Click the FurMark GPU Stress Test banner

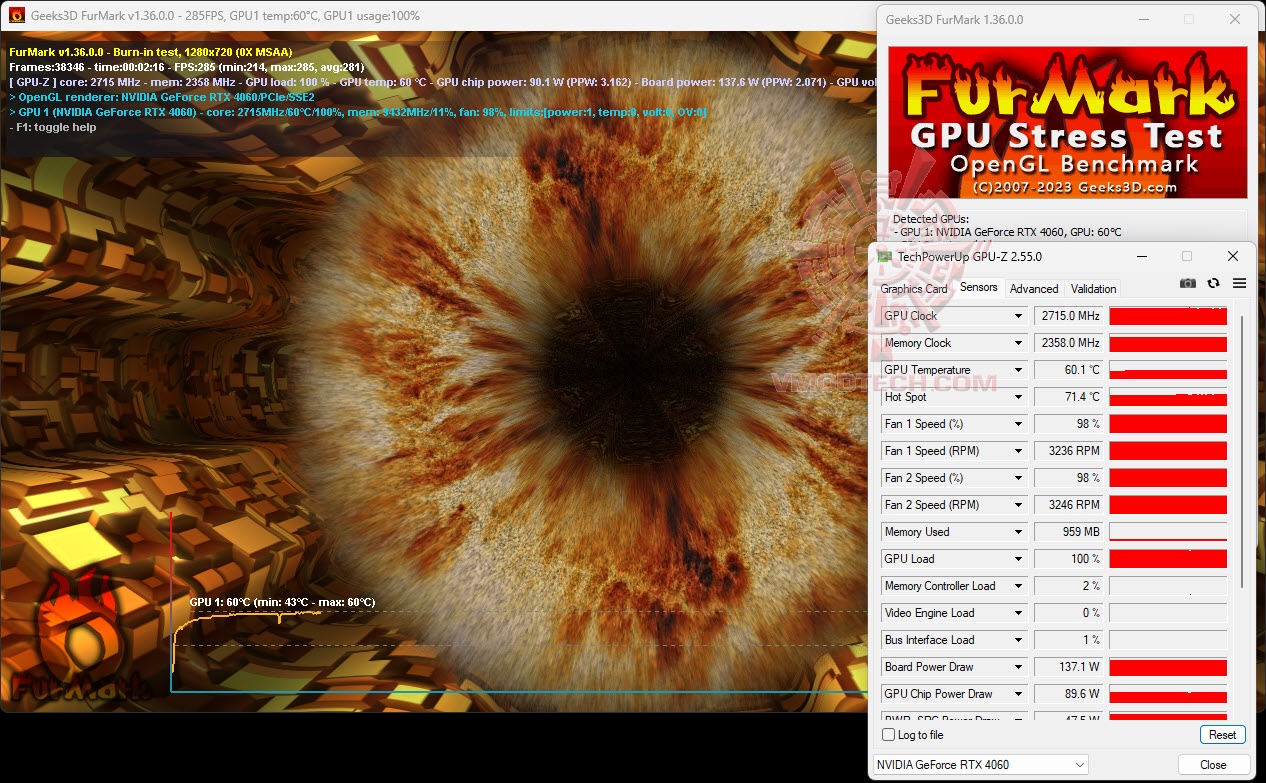(1067, 122)
